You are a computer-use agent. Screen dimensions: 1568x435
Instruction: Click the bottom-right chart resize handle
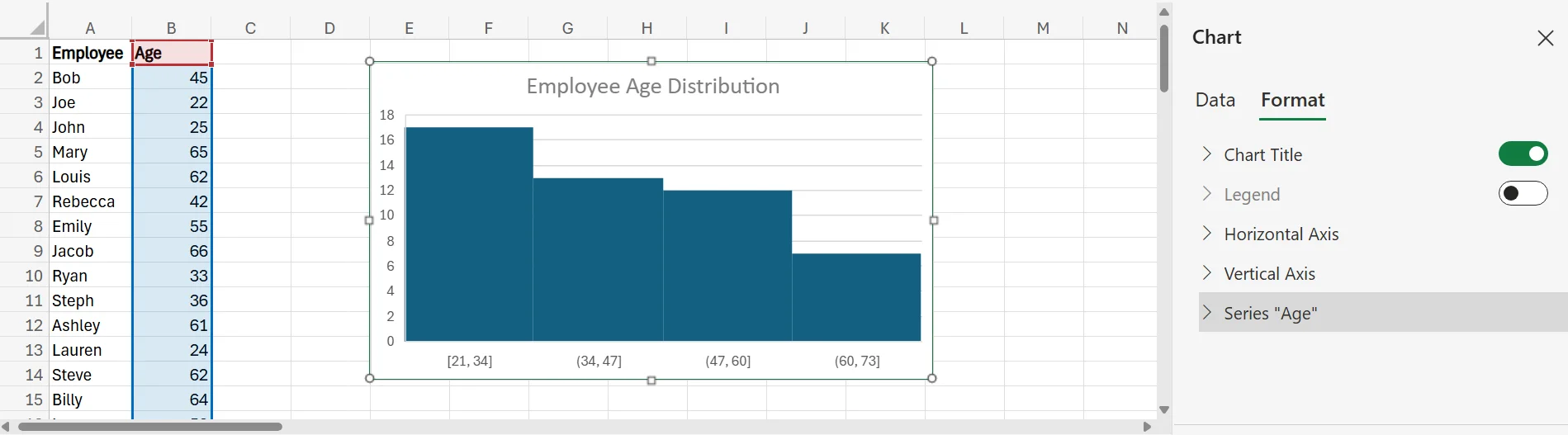click(x=932, y=378)
